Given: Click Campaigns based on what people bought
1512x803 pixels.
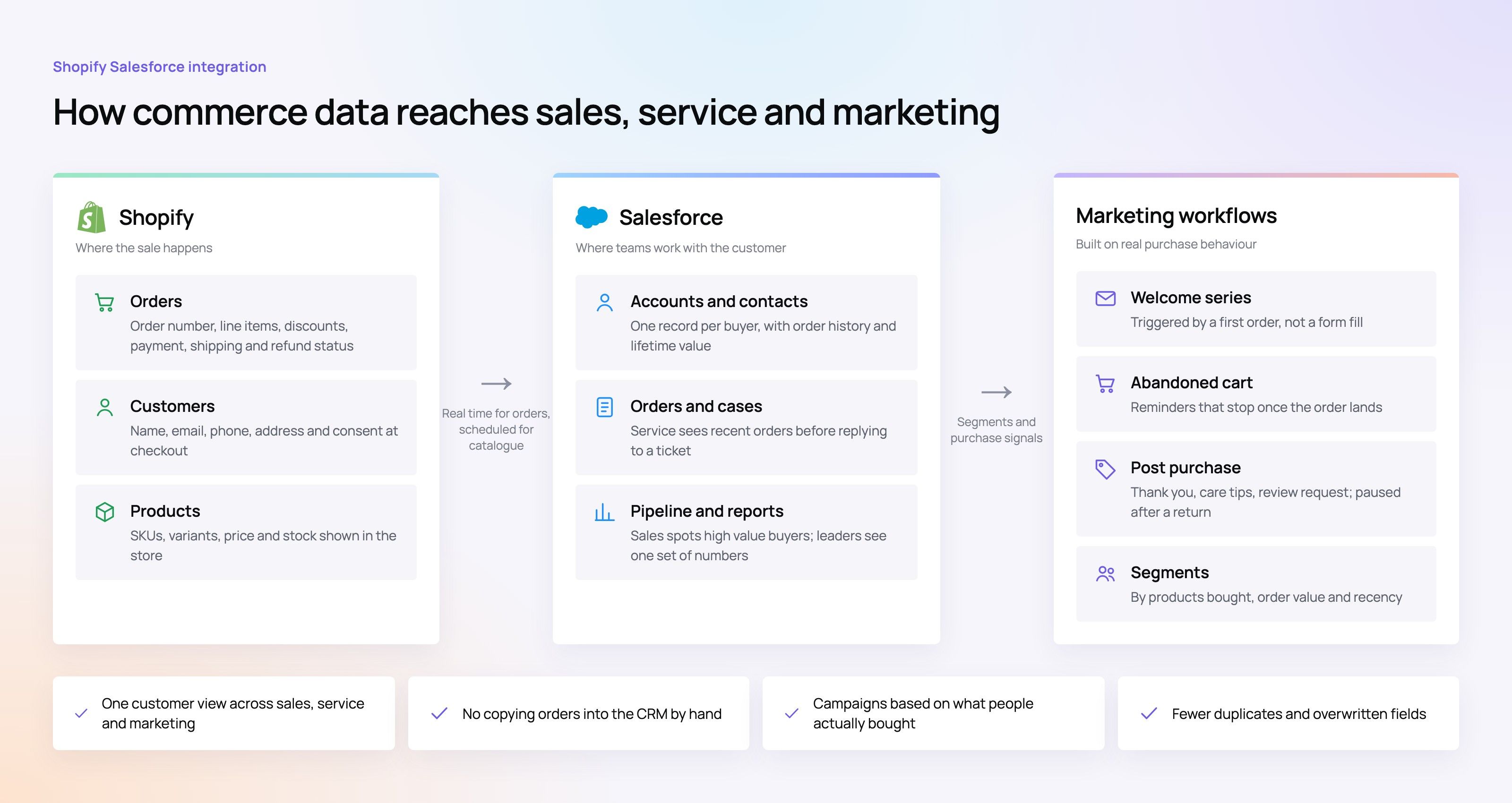Looking at the screenshot, I should (x=923, y=713).
